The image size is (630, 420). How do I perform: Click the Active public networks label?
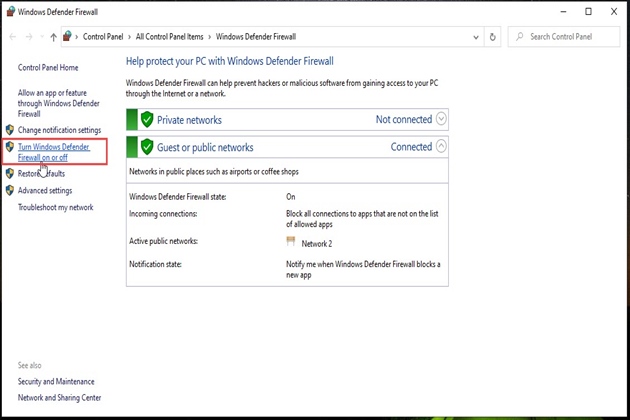click(164, 241)
